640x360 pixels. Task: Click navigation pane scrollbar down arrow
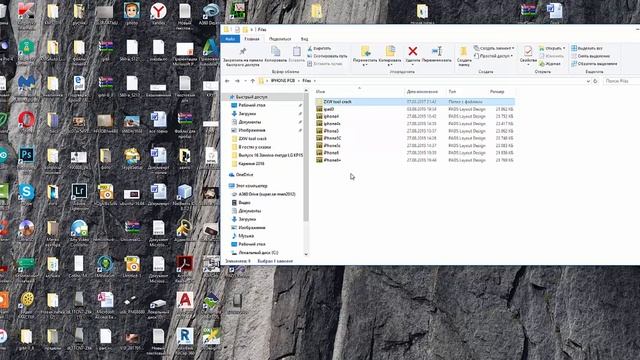click(306, 254)
